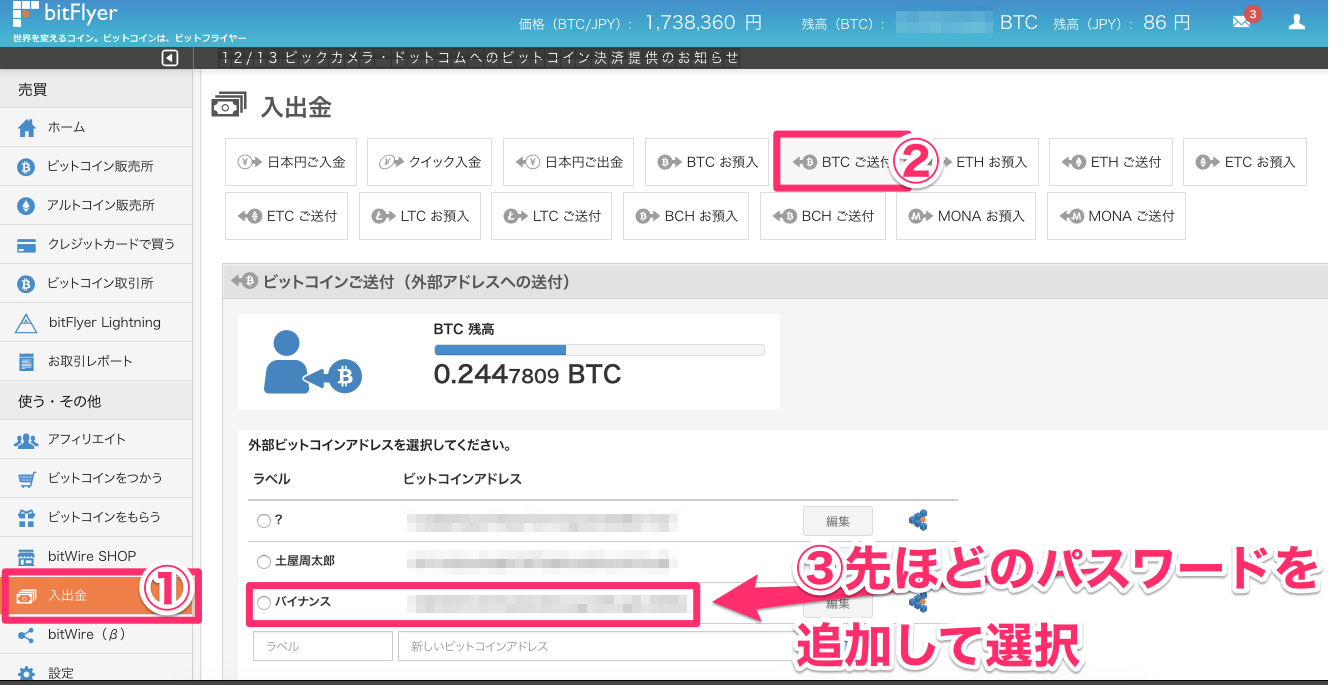
Task: Open the BCH お預入 tab
Action: pos(686,216)
